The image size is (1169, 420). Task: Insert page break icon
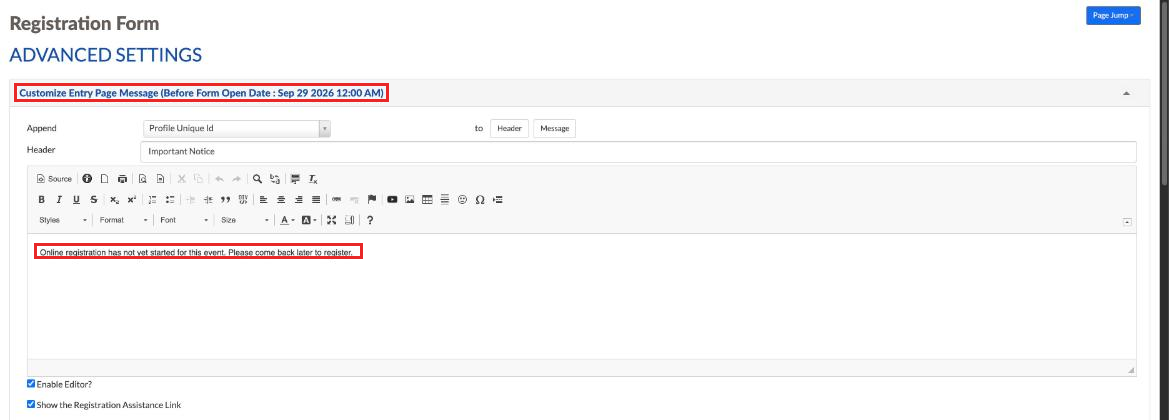coord(498,200)
